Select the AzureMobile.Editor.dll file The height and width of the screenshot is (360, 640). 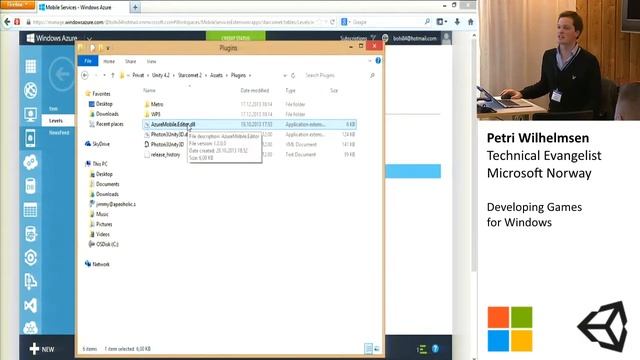tap(249, 124)
